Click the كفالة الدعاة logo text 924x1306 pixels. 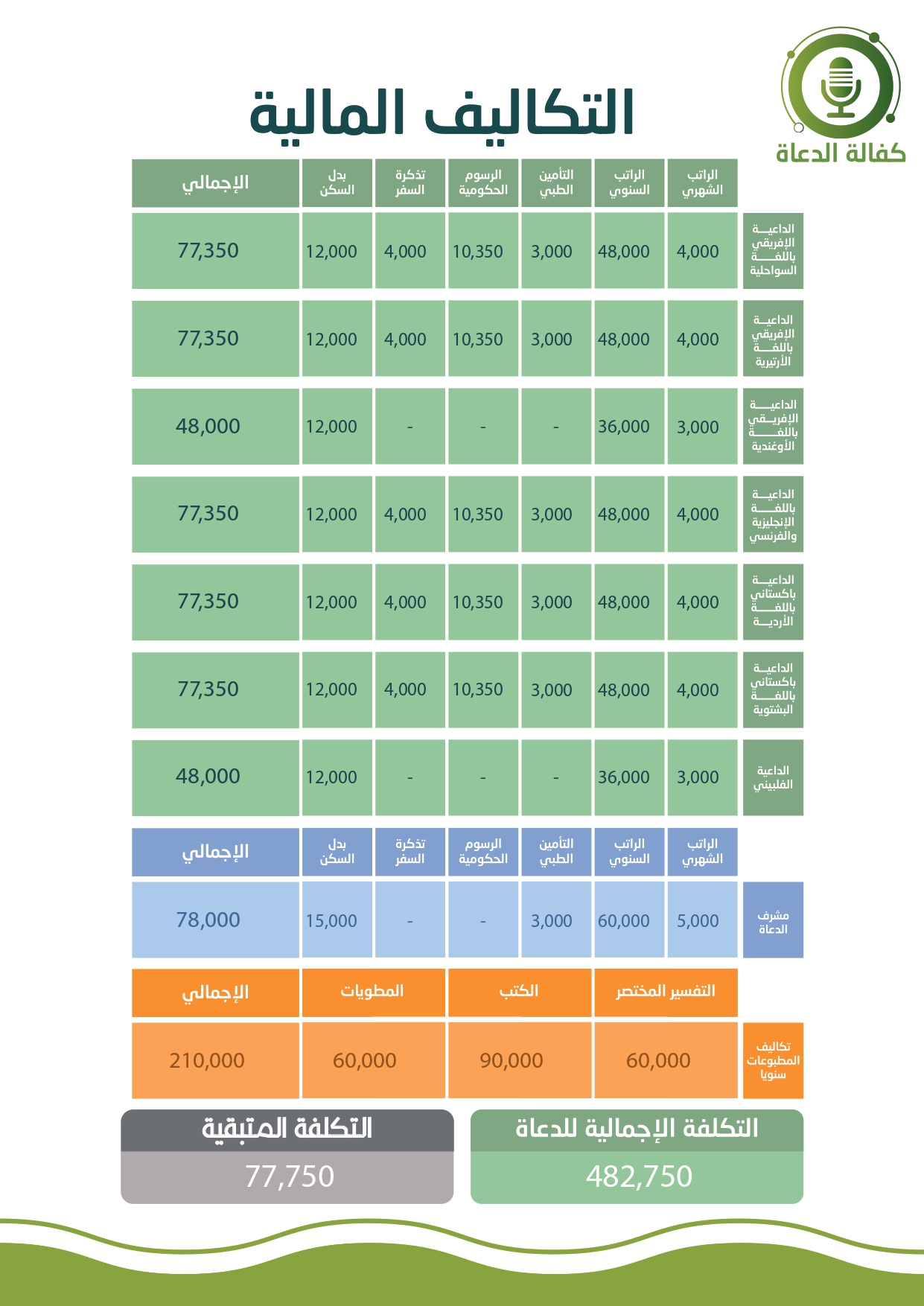point(841,153)
